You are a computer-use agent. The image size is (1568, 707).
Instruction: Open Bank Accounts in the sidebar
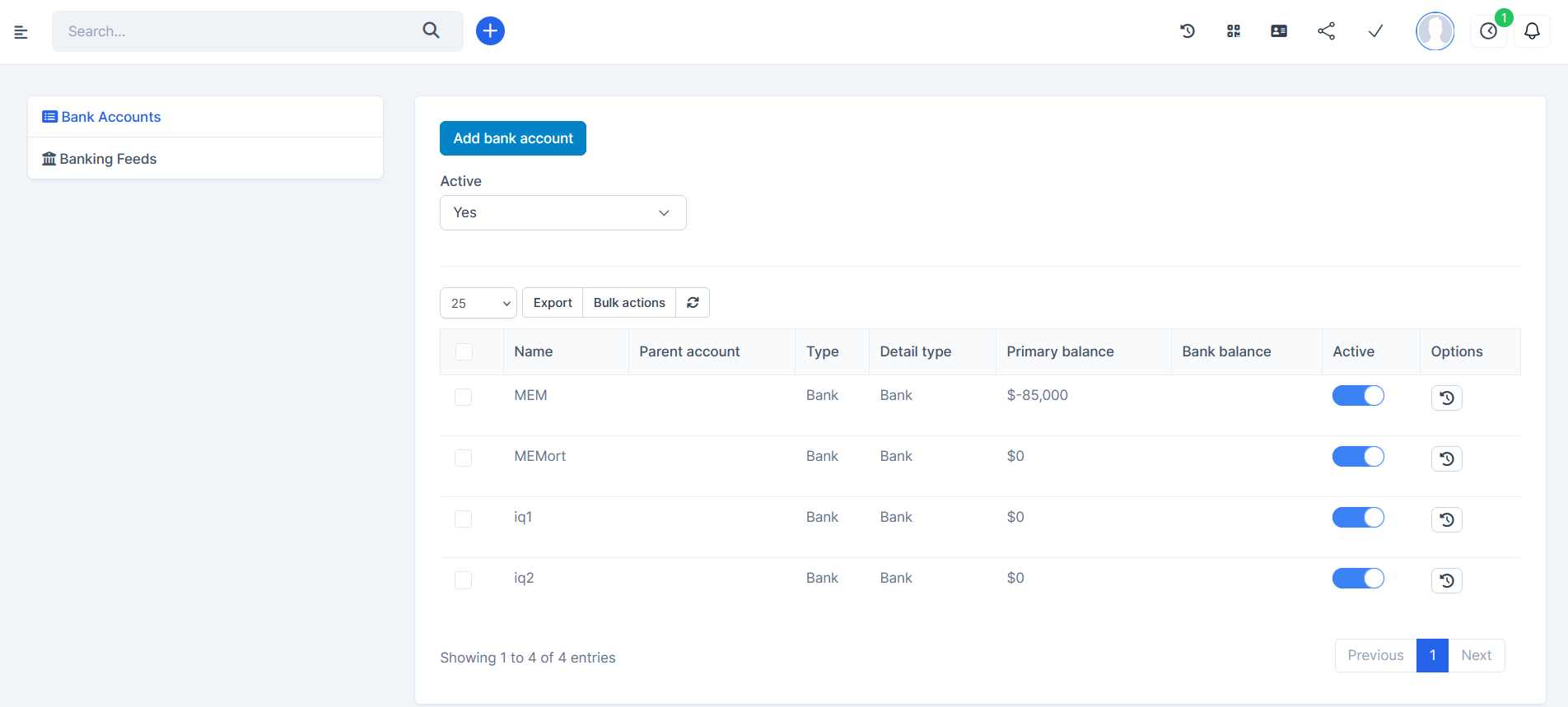(x=205, y=117)
